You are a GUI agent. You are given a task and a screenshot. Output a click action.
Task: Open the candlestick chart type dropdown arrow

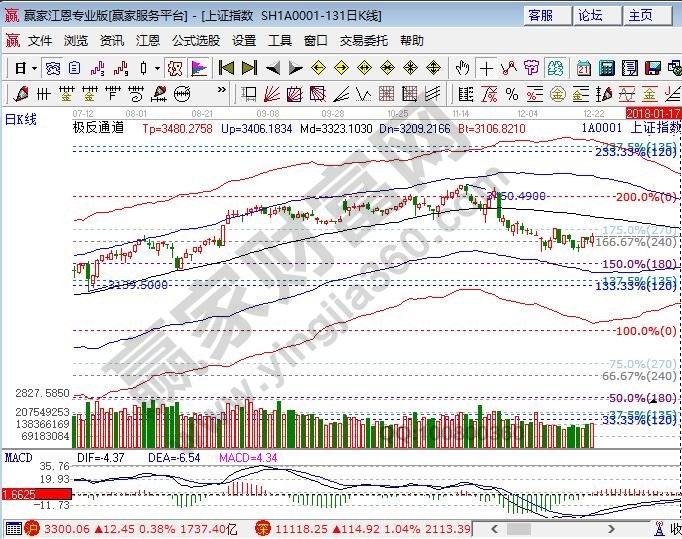[x=157, y=68]
